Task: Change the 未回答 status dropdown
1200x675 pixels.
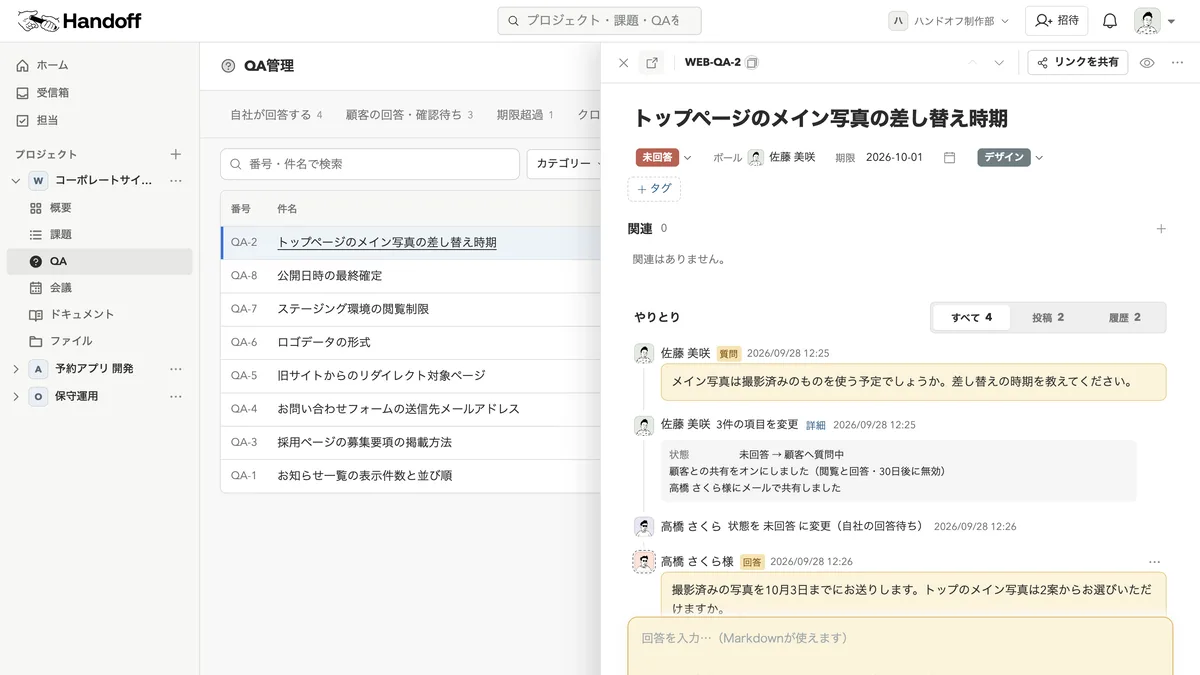Action: [665, 157]
